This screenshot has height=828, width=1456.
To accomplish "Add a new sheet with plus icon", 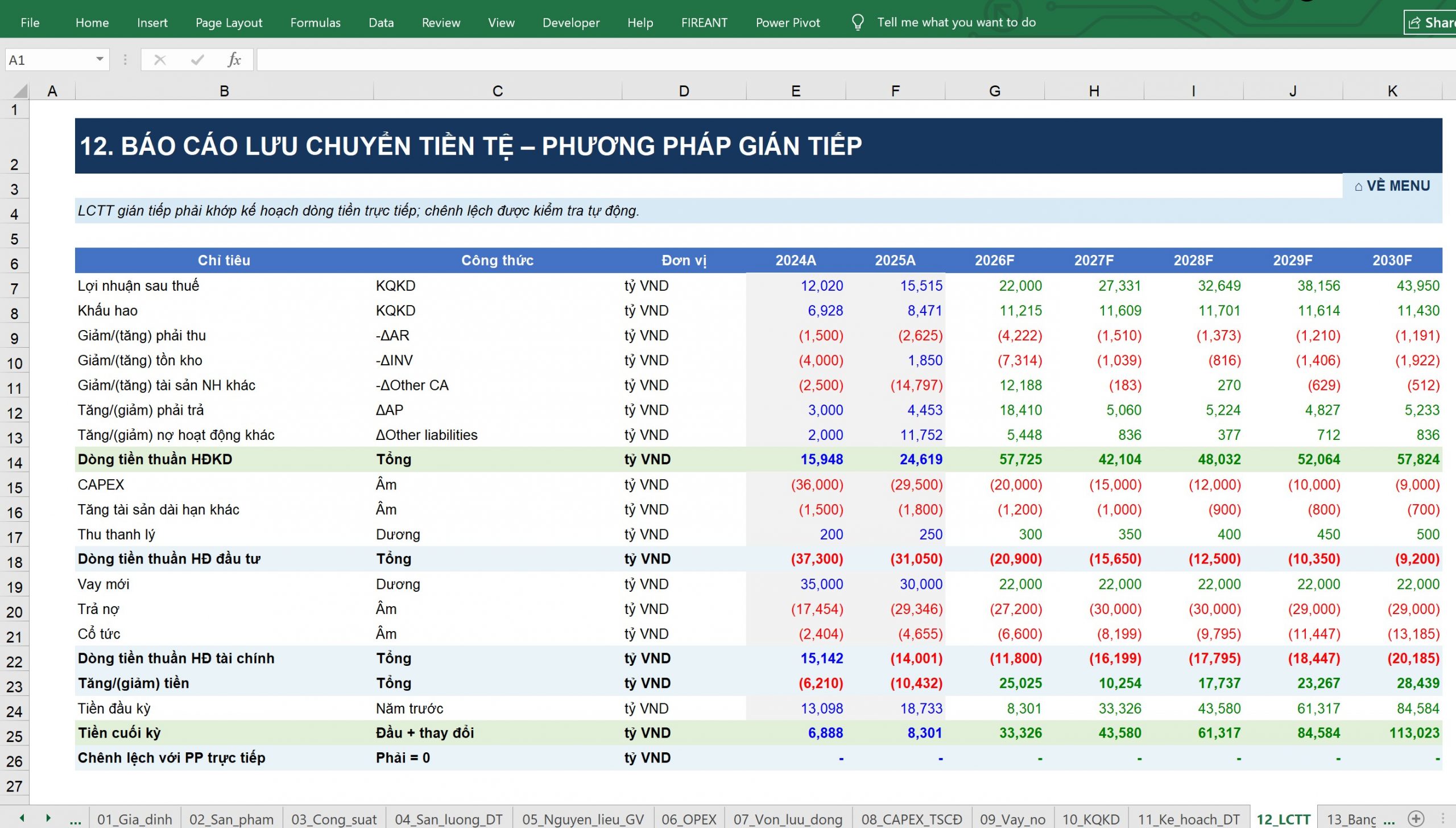I will point(1416,818).
